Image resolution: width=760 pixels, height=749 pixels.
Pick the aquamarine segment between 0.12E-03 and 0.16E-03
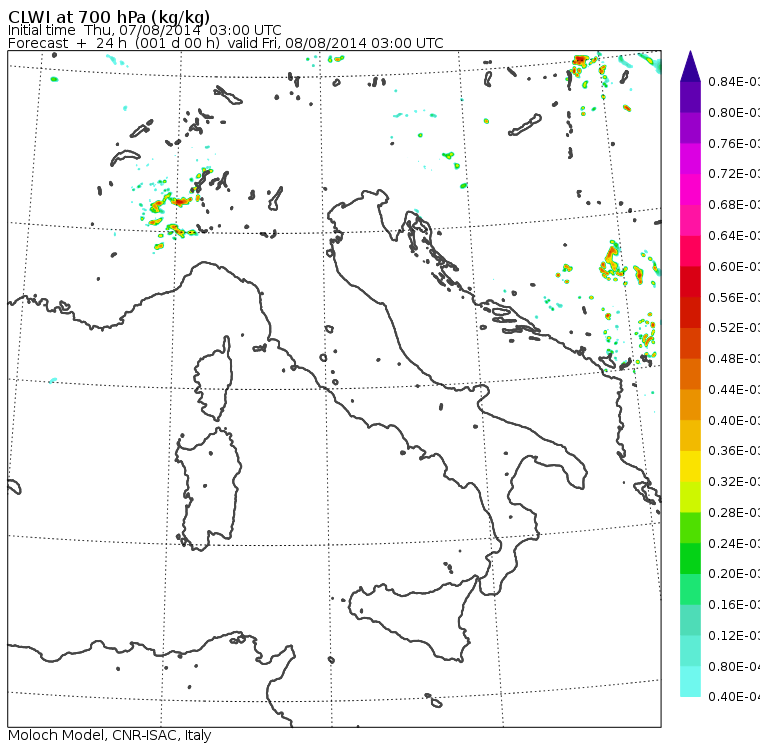tap(690, 621)
